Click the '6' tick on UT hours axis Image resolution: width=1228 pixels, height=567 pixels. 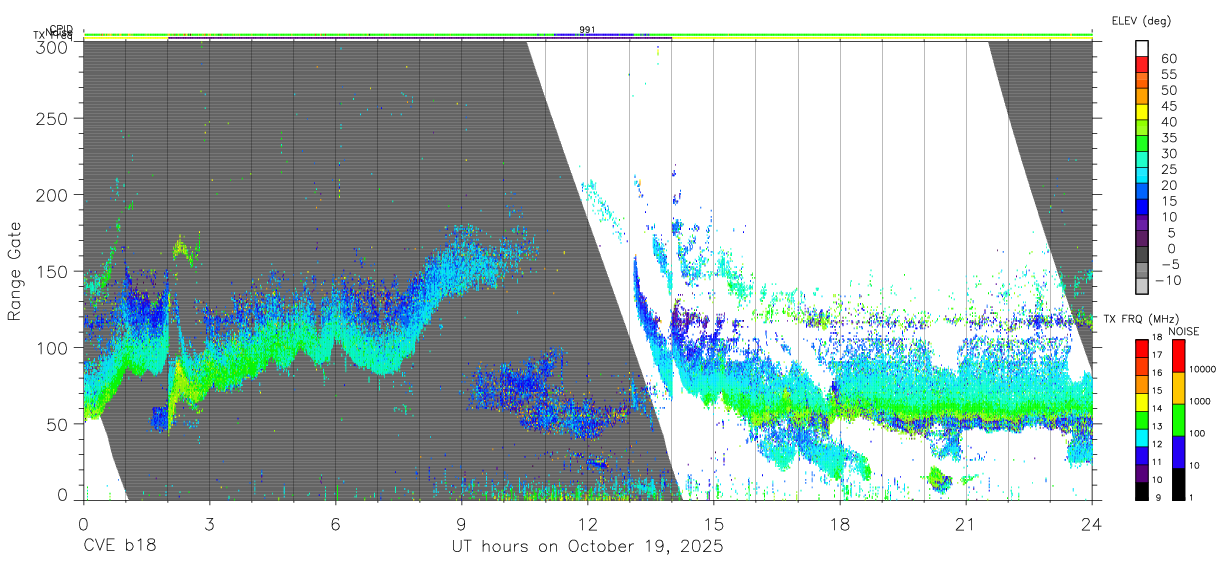(335, 524)
